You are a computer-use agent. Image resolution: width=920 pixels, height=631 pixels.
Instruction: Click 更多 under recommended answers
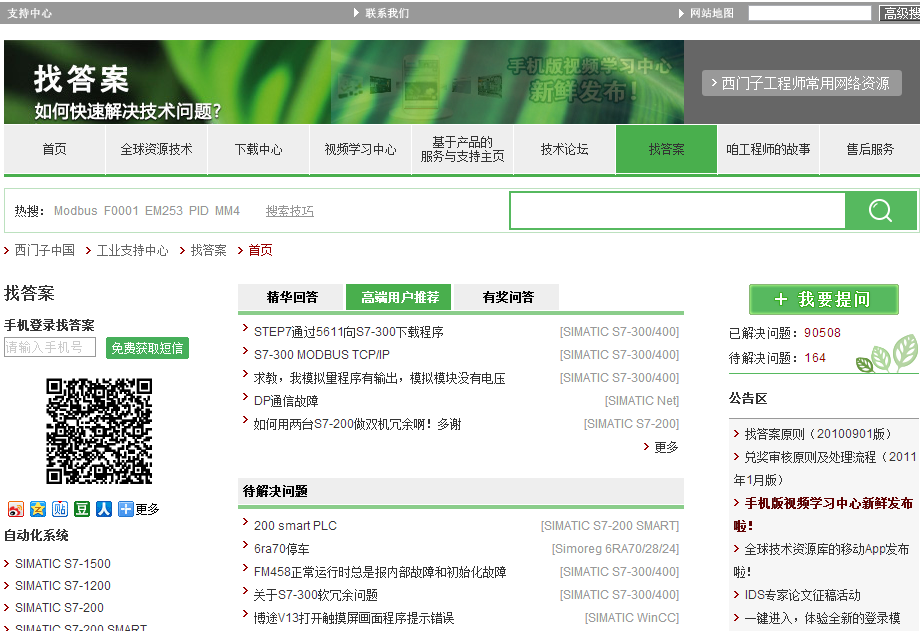click(666, 447)
